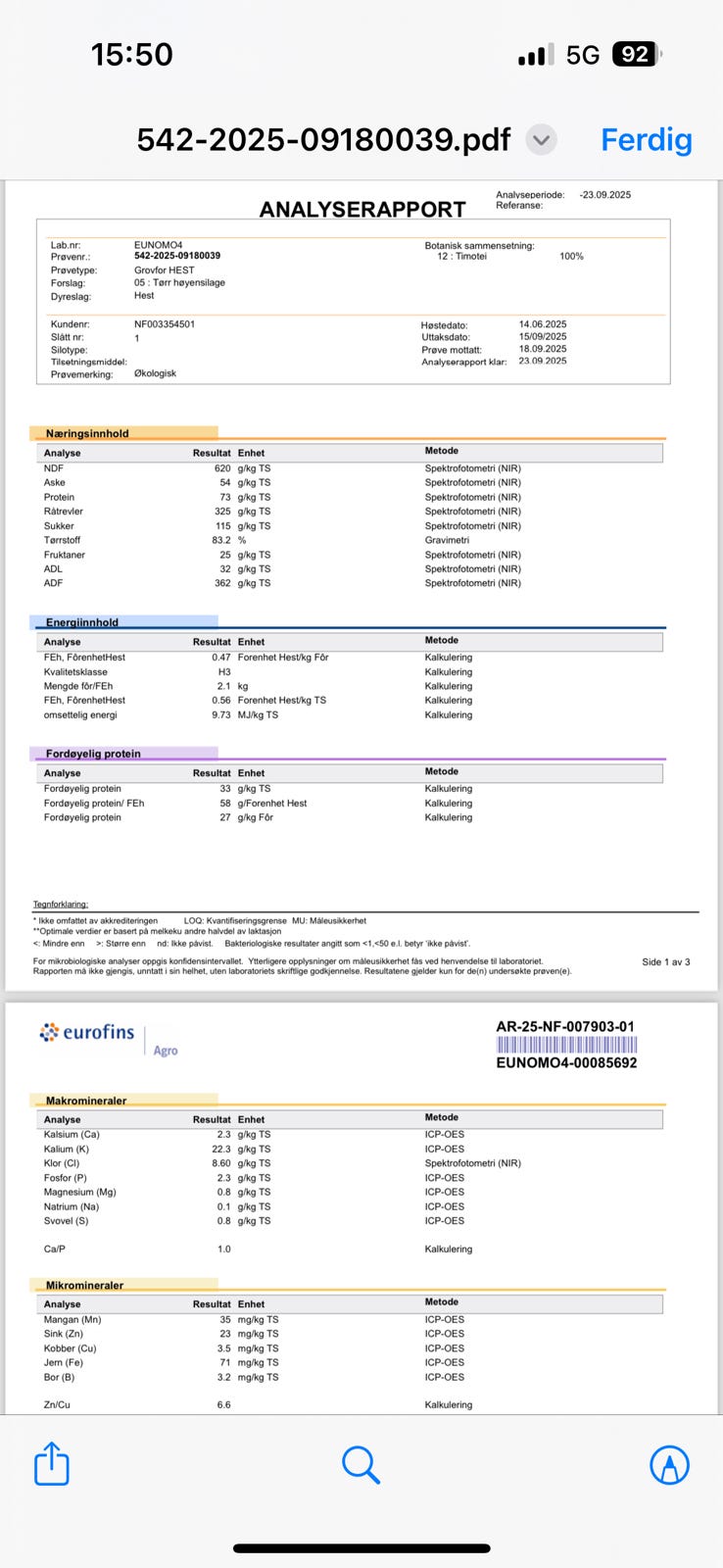723x1568 pixels.
Task: Expand the file name dropdown chevron
Action: click(x=542, y=139)
